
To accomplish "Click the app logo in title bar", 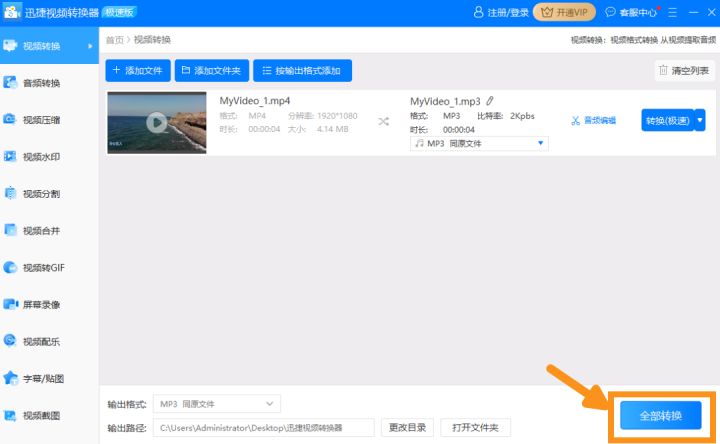I will point(11,12).
